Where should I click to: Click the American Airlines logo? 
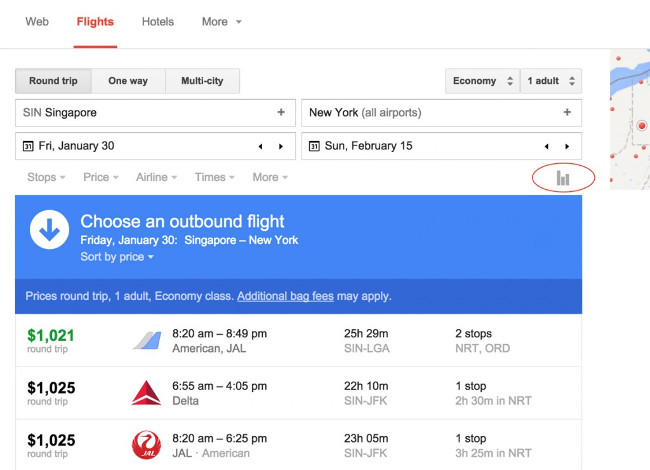point(146,340)
